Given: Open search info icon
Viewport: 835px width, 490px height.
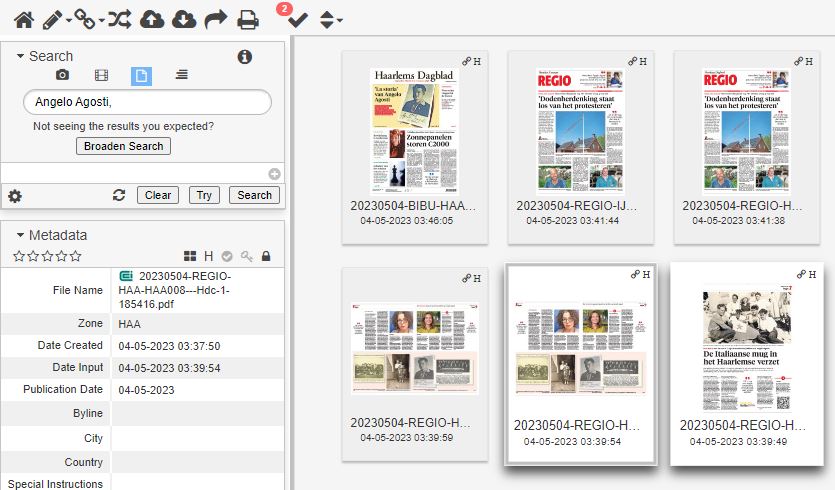Looking at the screenshot, I should click(244, 57).
